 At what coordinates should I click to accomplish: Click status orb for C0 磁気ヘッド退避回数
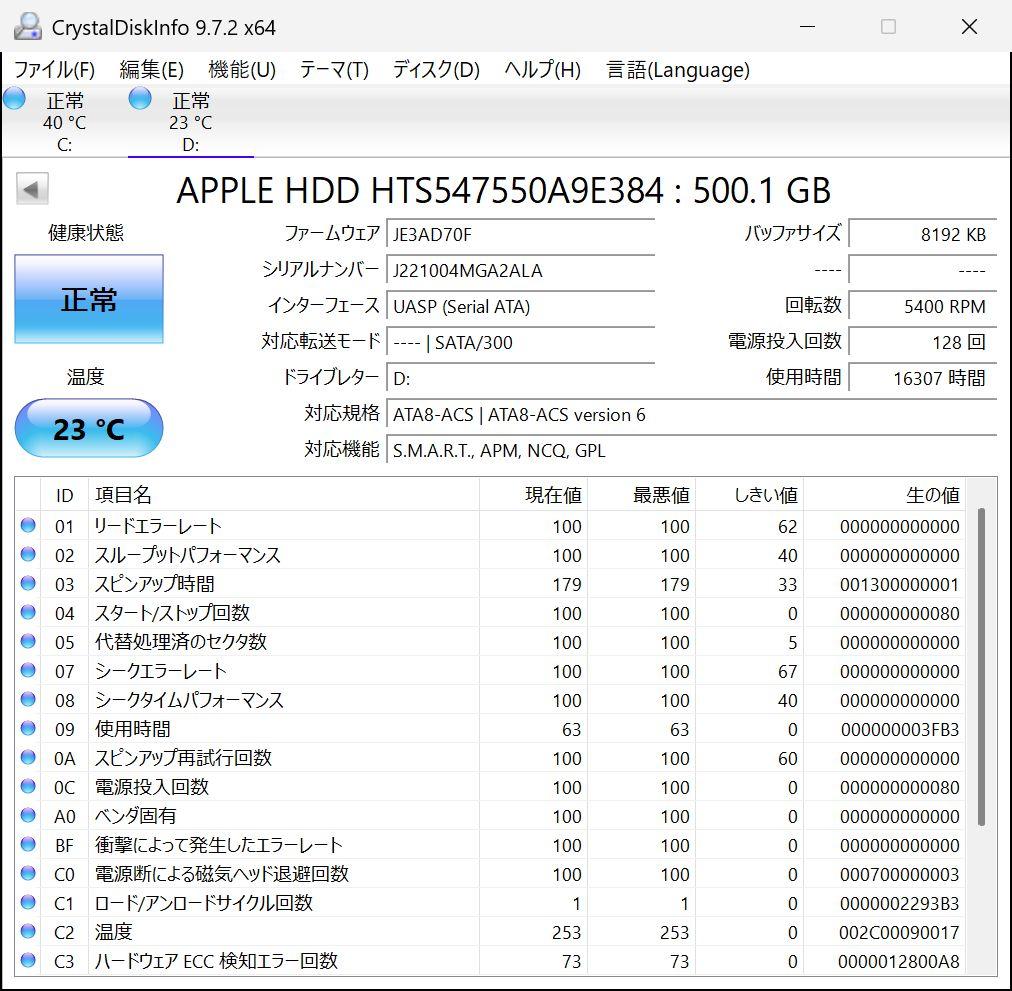pos(28,874)
